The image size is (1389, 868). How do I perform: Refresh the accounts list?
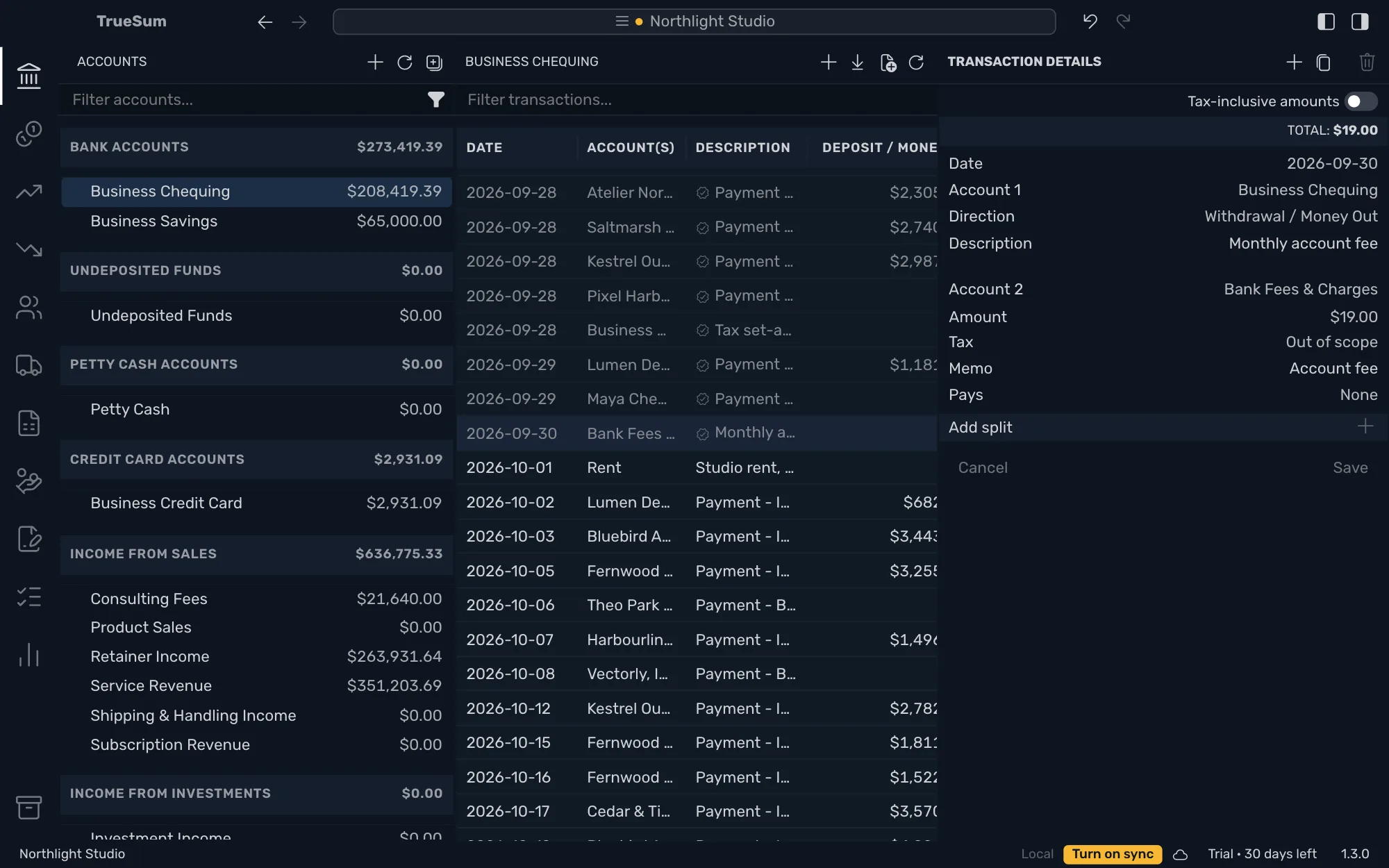click(x=405, y=62)
